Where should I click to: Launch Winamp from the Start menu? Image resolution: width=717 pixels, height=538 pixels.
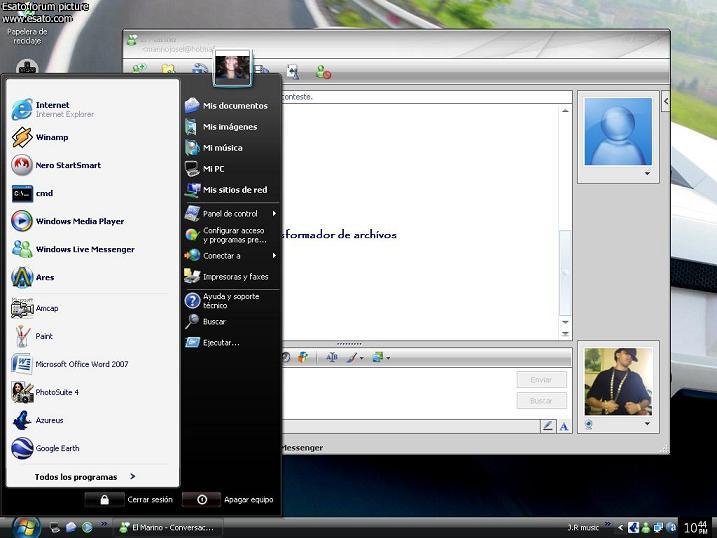tap(91, 137)
